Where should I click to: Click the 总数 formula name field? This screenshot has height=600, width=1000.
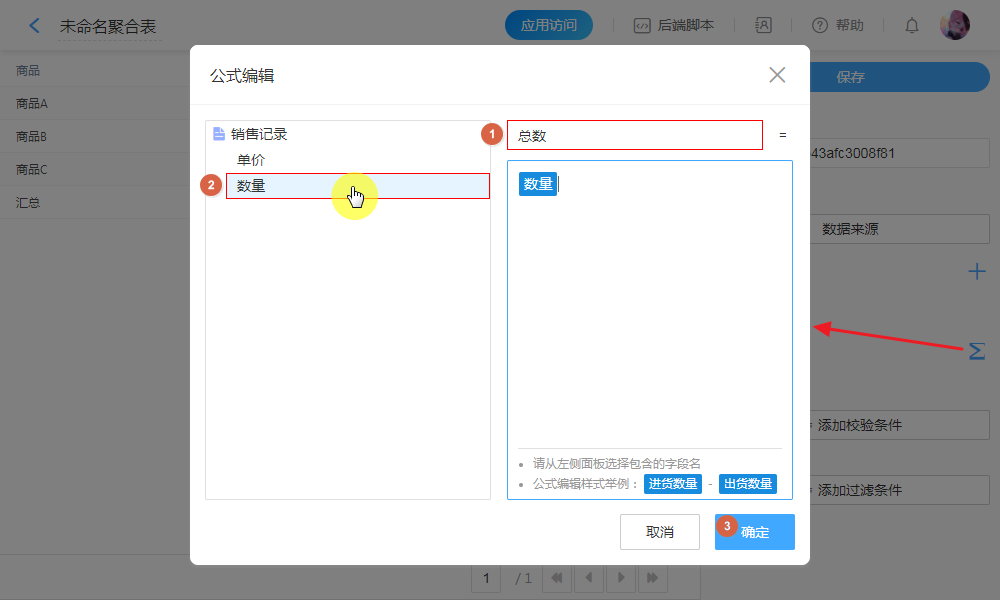(634, 135)
